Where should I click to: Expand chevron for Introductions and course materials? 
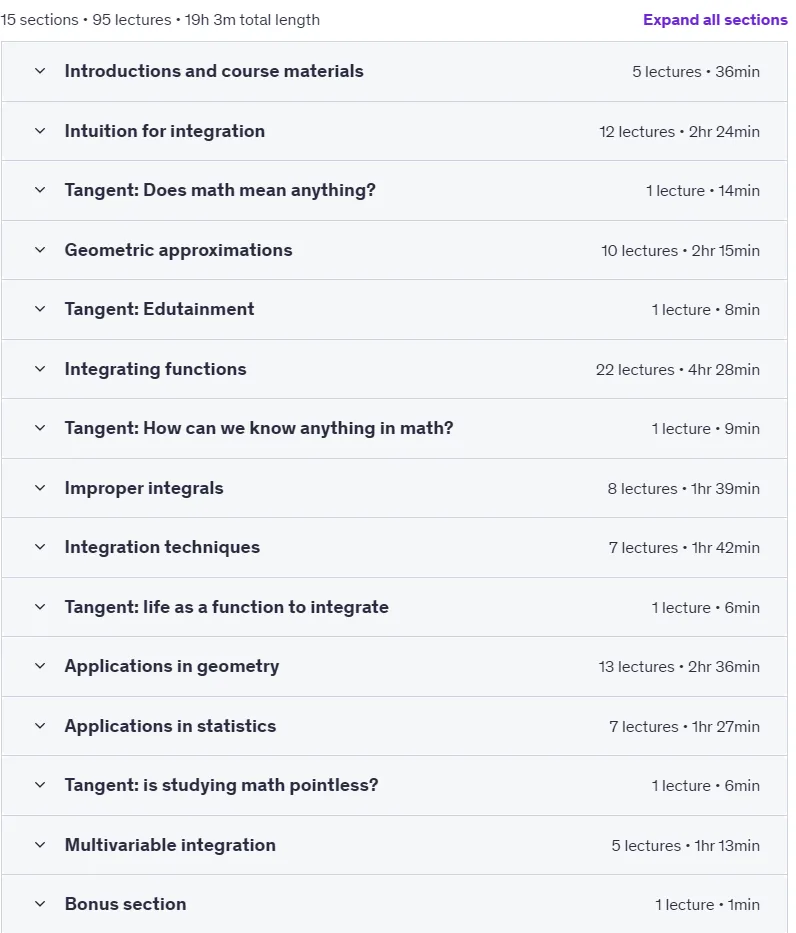(x=40, y=71)
